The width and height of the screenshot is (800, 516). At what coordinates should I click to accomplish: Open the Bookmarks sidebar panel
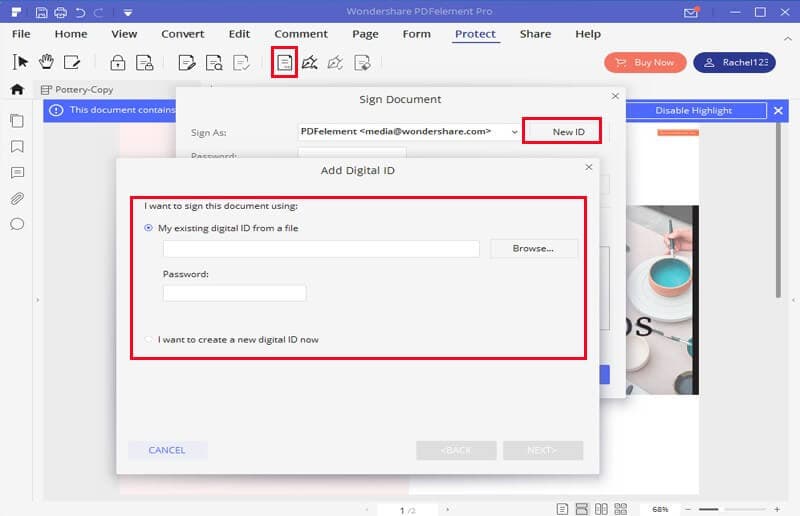pos(17,147)
